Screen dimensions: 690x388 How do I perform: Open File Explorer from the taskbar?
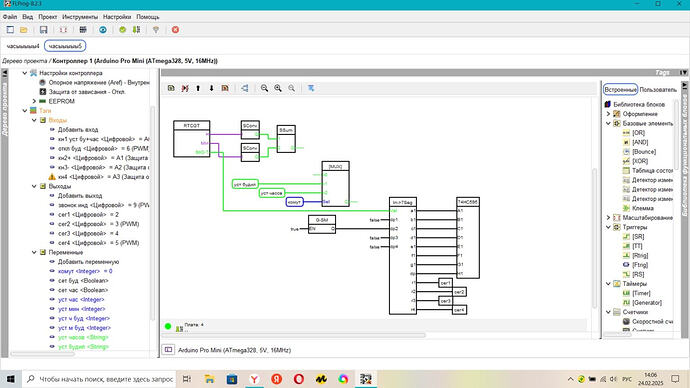click(209, 379)
